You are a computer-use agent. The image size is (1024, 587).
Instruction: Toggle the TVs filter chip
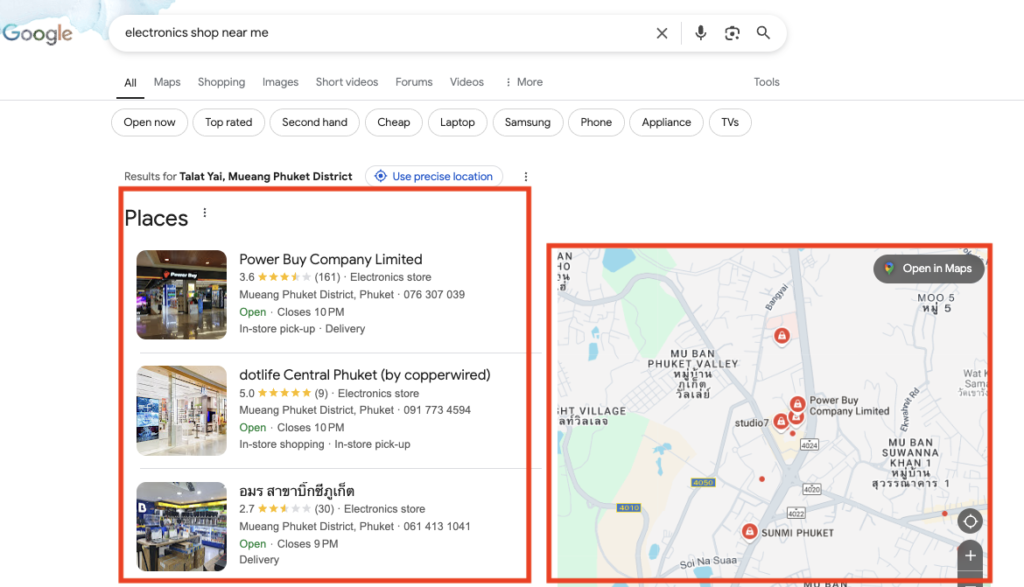coord(730,122)
